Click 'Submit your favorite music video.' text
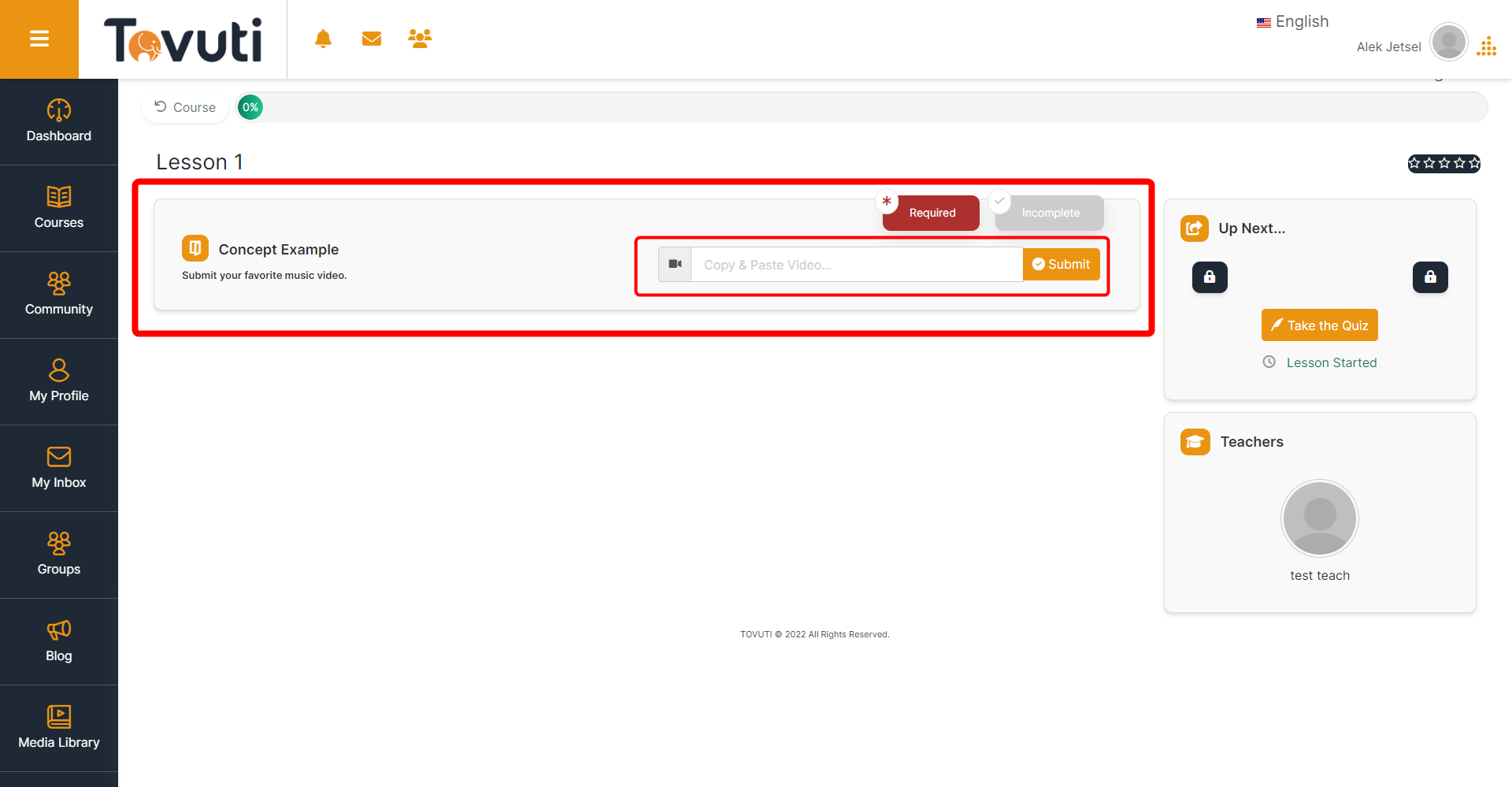1512x787 pixels. pyautogui.click(x=265, y=276)
